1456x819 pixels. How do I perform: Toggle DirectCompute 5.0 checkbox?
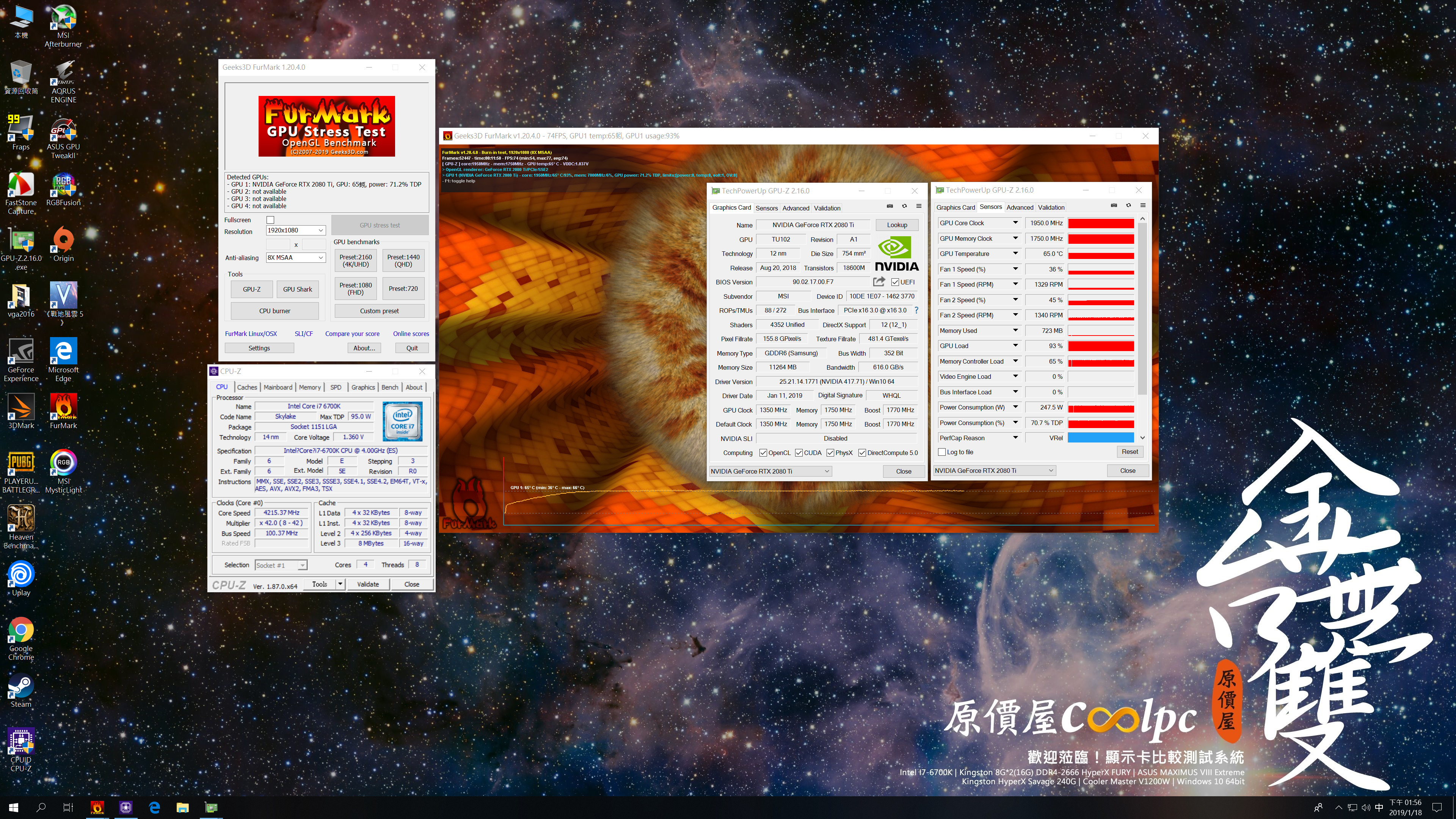(862, 453)
